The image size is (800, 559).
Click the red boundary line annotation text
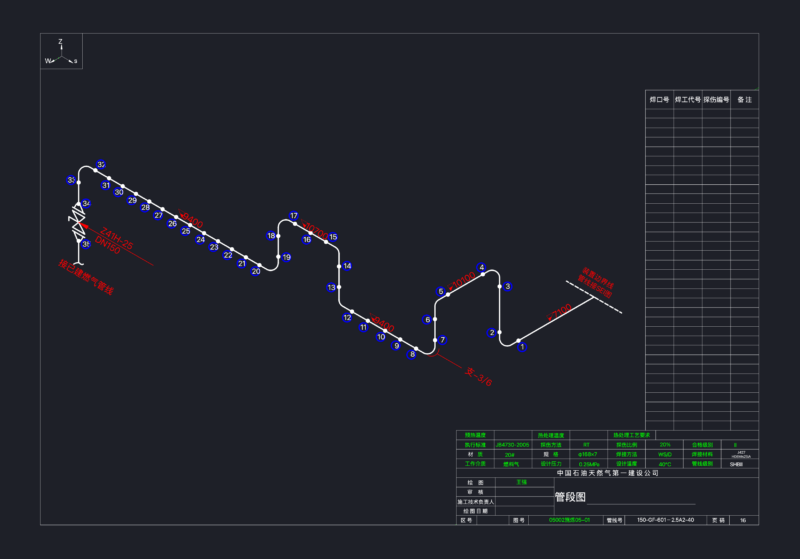click(595, 283)
